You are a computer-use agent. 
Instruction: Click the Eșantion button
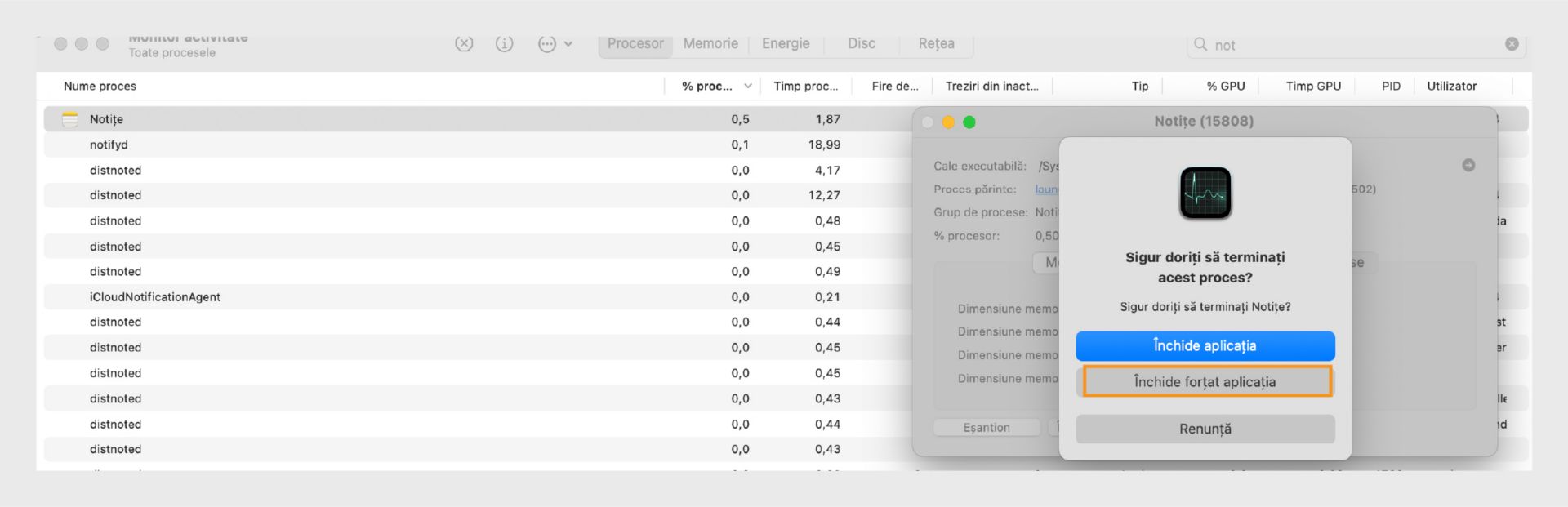(987, 428)
